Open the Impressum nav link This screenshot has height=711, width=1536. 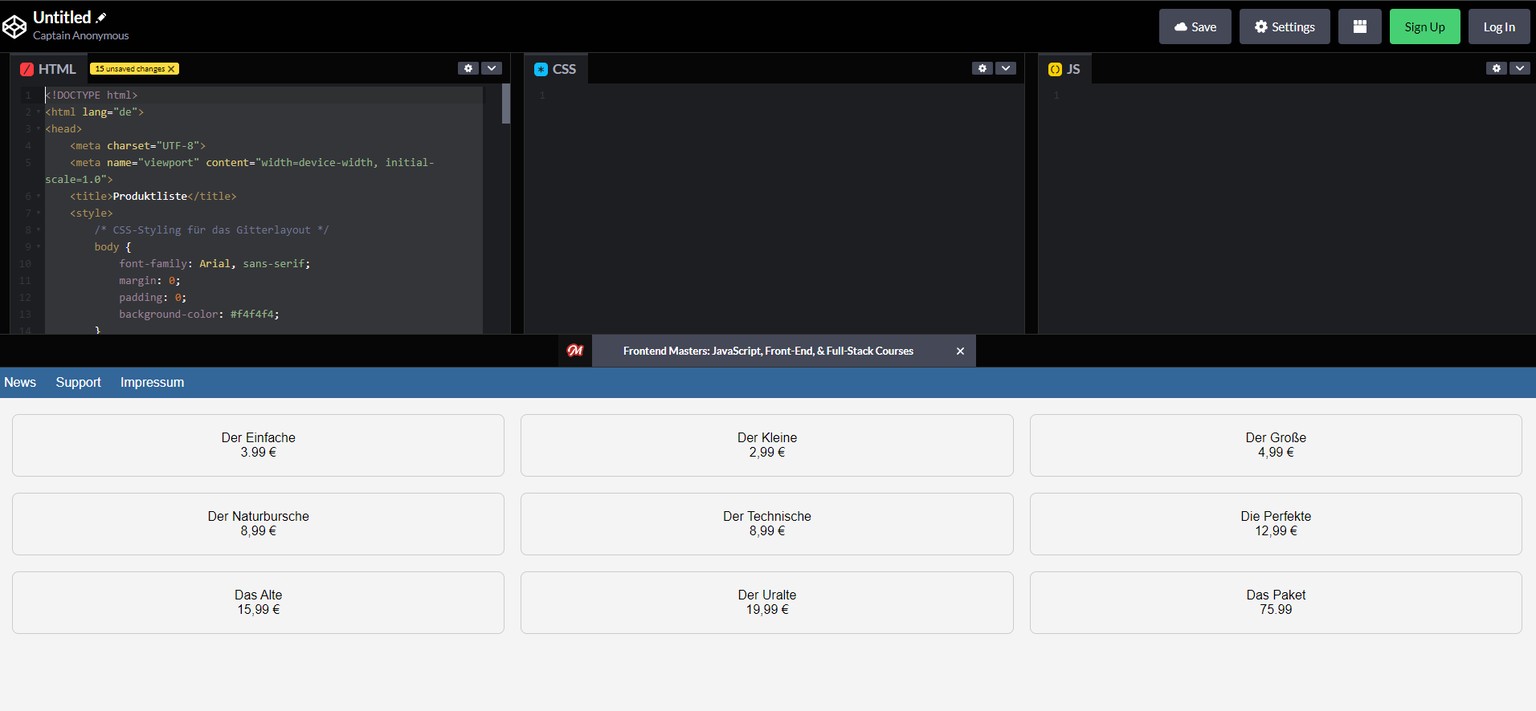pyautogui.click(x=152, y=382)
